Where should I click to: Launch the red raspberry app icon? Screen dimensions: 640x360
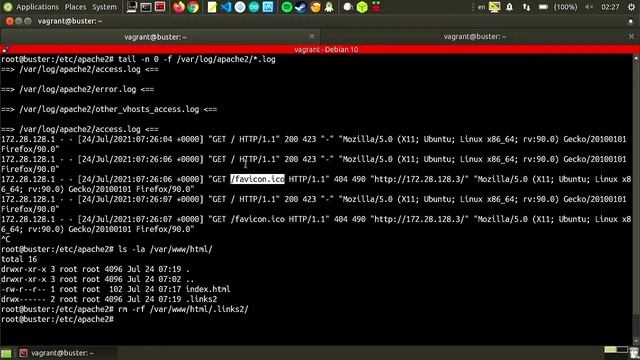(x=376, y=7)
